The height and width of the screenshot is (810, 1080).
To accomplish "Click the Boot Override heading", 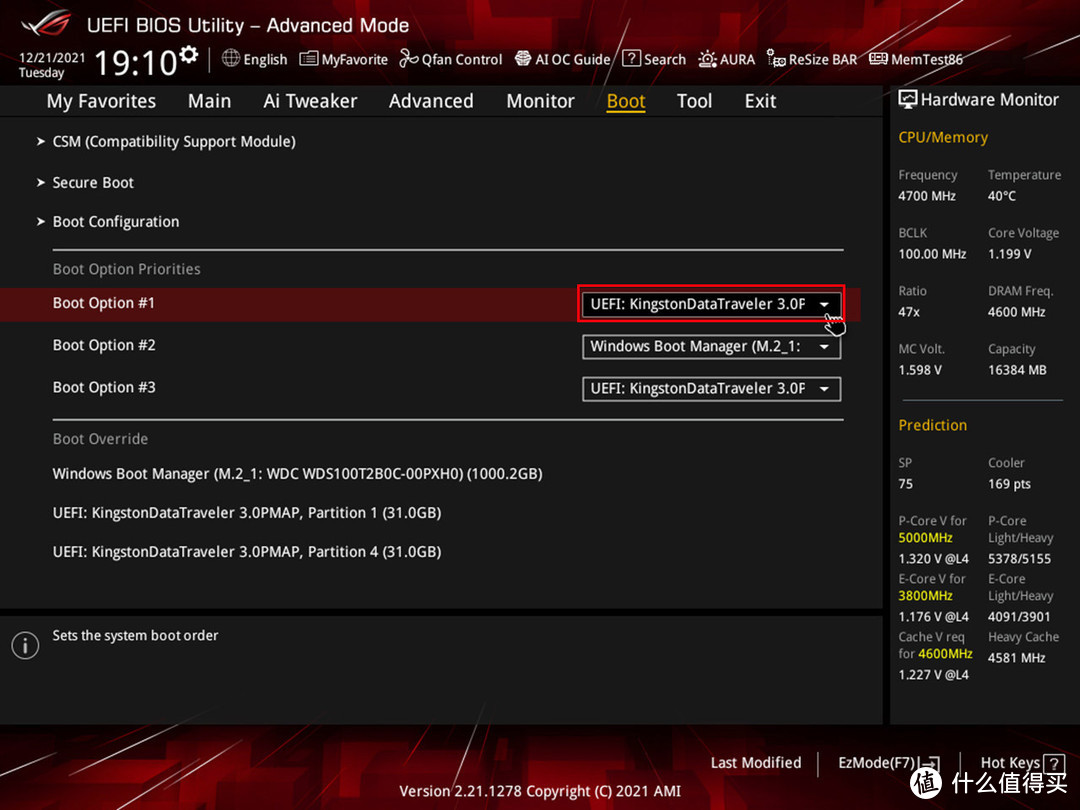I will 101,439.
